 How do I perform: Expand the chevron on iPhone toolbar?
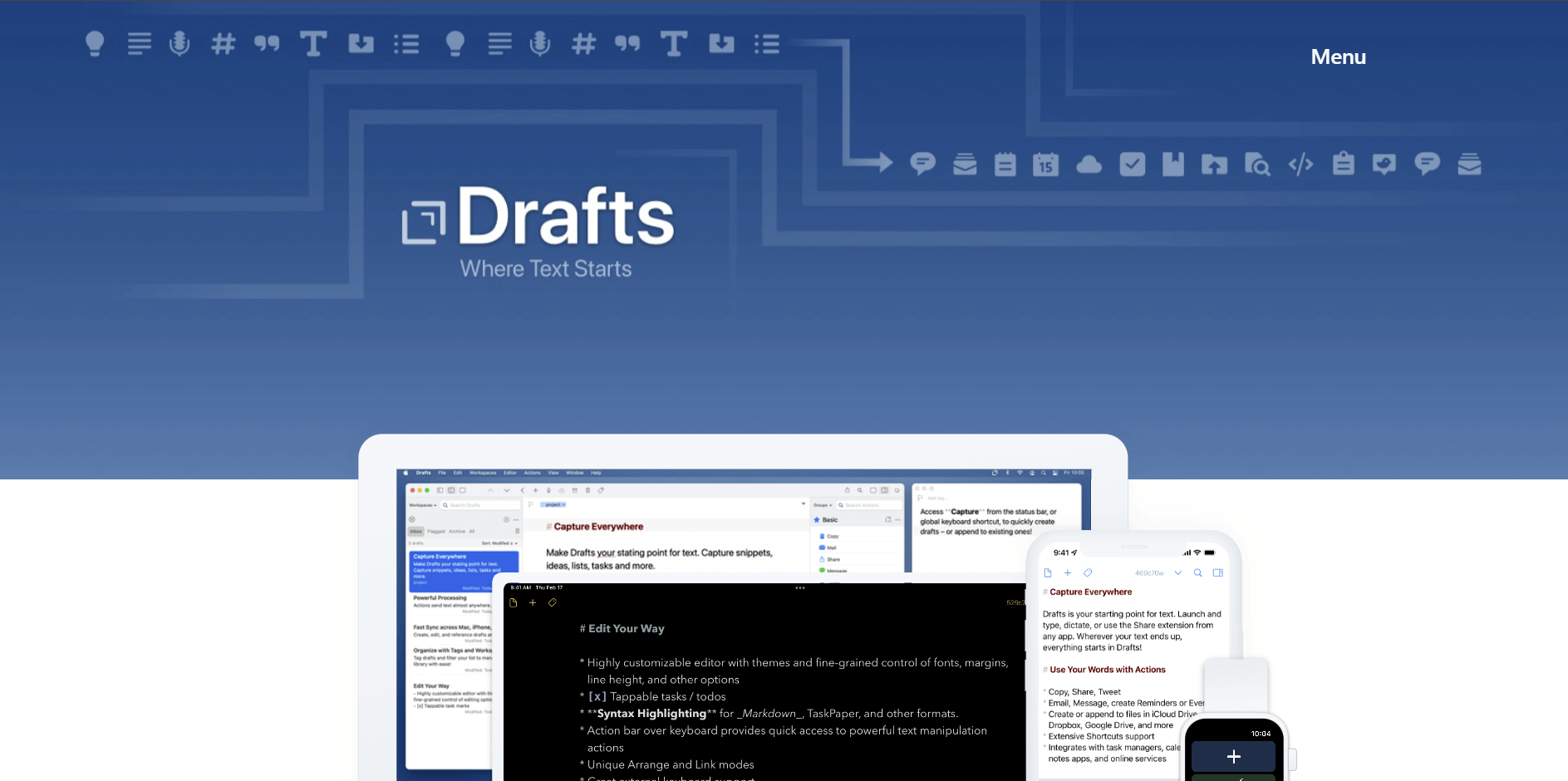1177,572
